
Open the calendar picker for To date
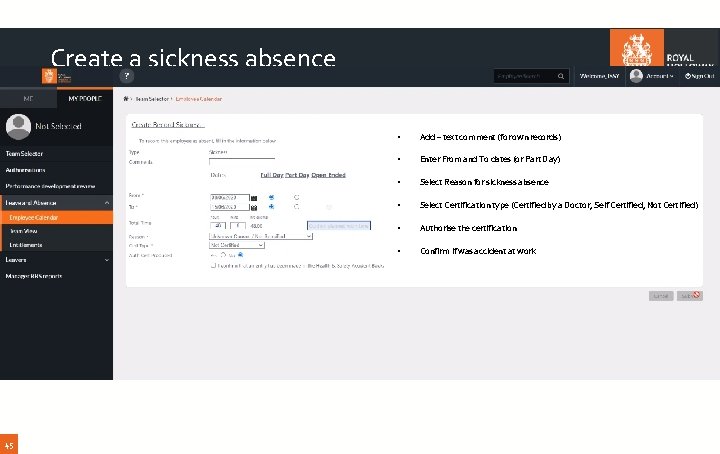[x=254, y=207]
